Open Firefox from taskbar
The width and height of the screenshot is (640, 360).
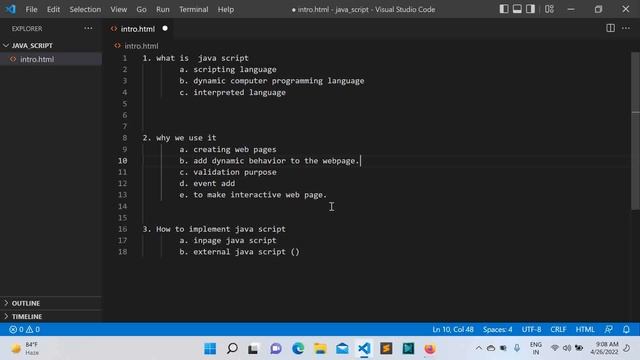(x=430, y=349)
